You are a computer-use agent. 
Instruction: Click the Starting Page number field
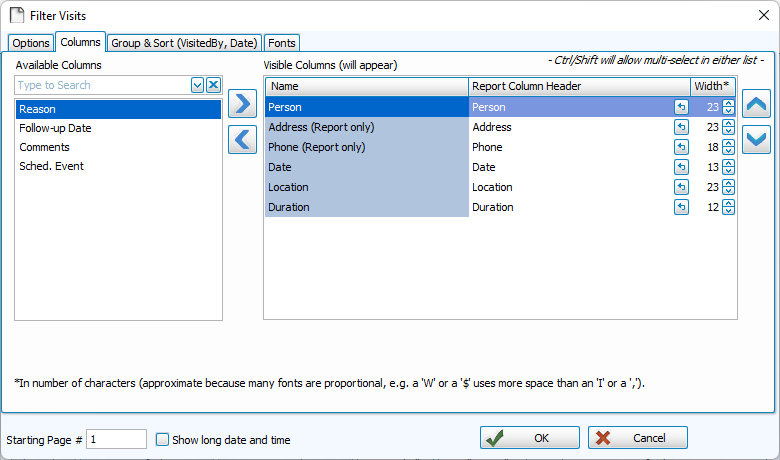click(116, 439)
